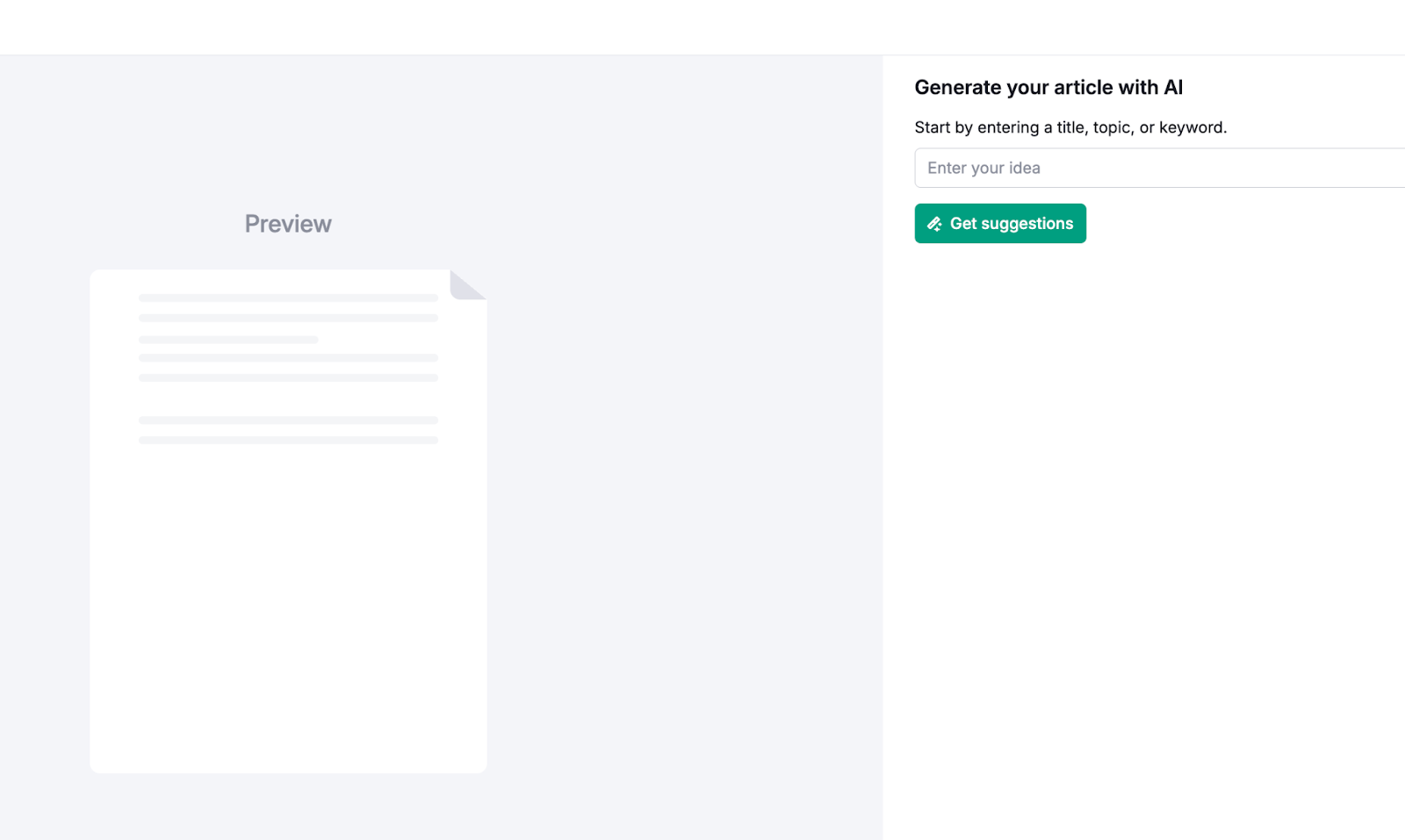
Task: Click the last placeholder line in preview document
Action: 288,440
